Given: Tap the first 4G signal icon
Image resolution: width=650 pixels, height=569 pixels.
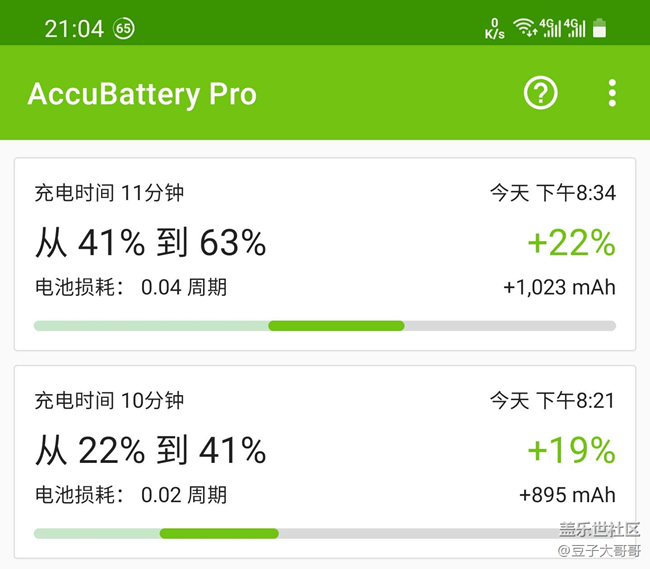Looking at the screenshot, I should point(550,28).
